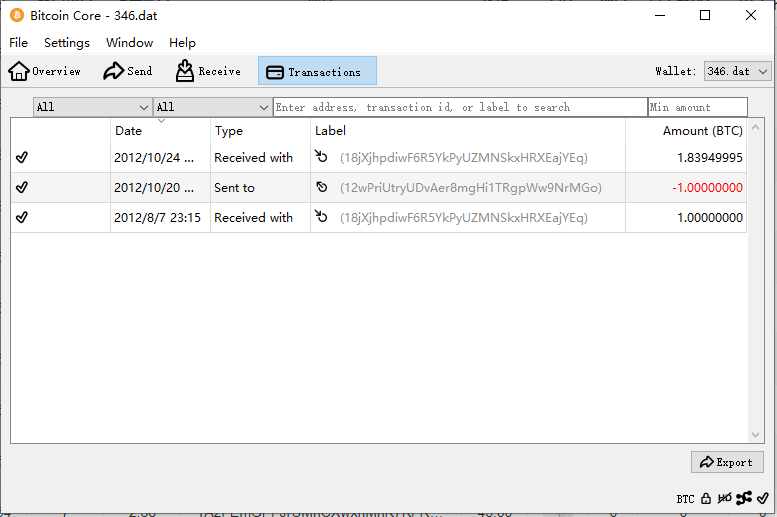Click the confirmed checkmark on Sent to row
The width and height of the screenshot is (777, 517).
click(22, 187)
